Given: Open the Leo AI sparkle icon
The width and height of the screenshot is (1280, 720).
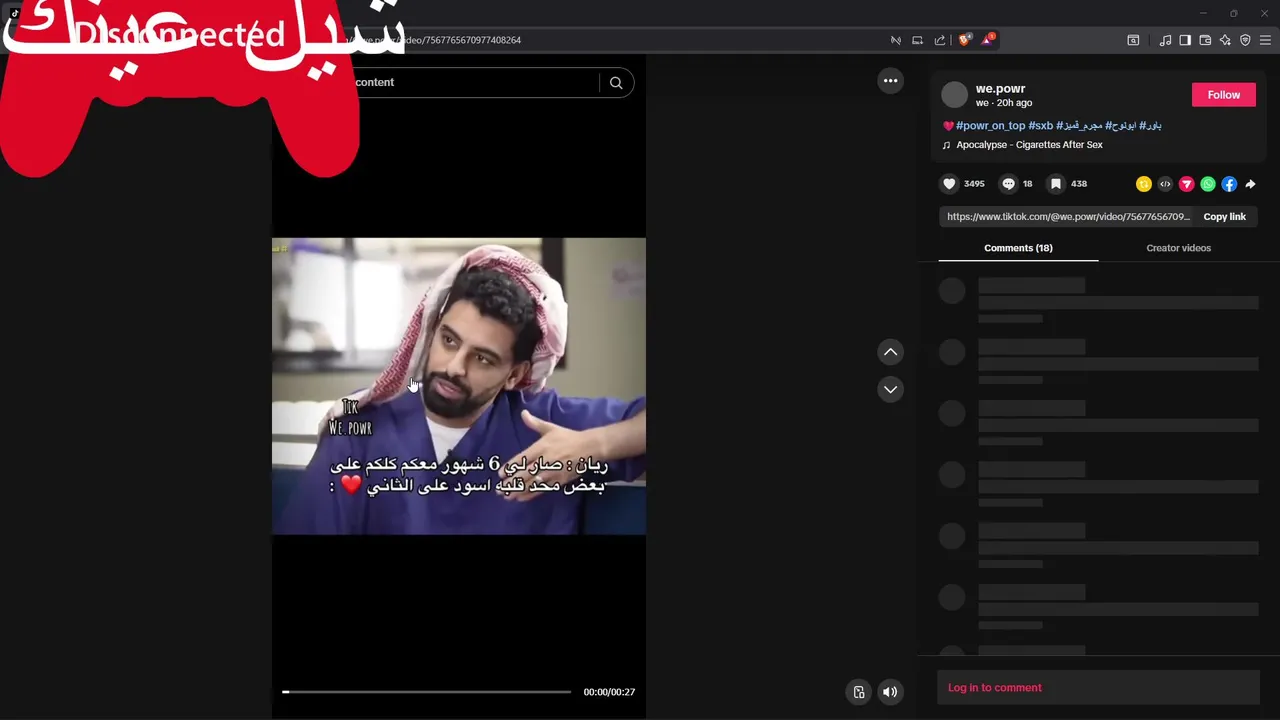Looking at the screenshot, I should pos(1225,40).
